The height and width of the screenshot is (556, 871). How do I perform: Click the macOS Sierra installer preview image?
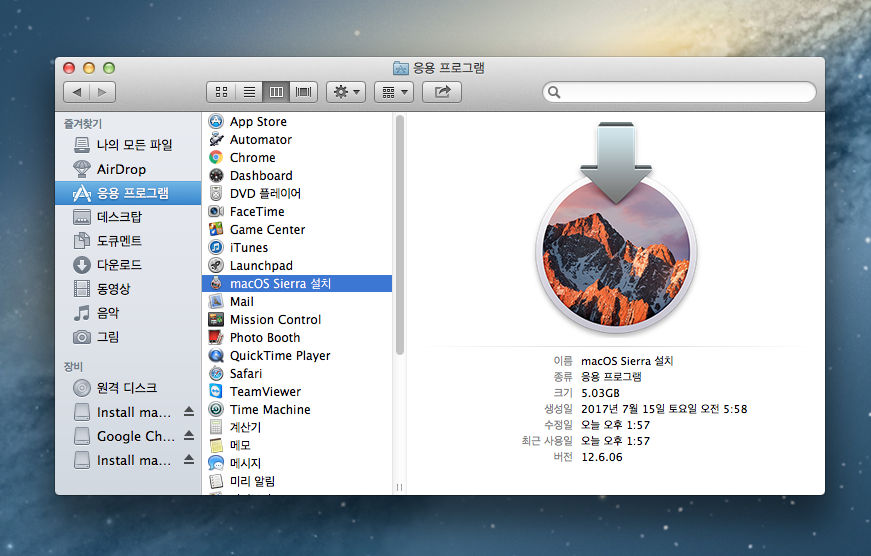[615, 228]
